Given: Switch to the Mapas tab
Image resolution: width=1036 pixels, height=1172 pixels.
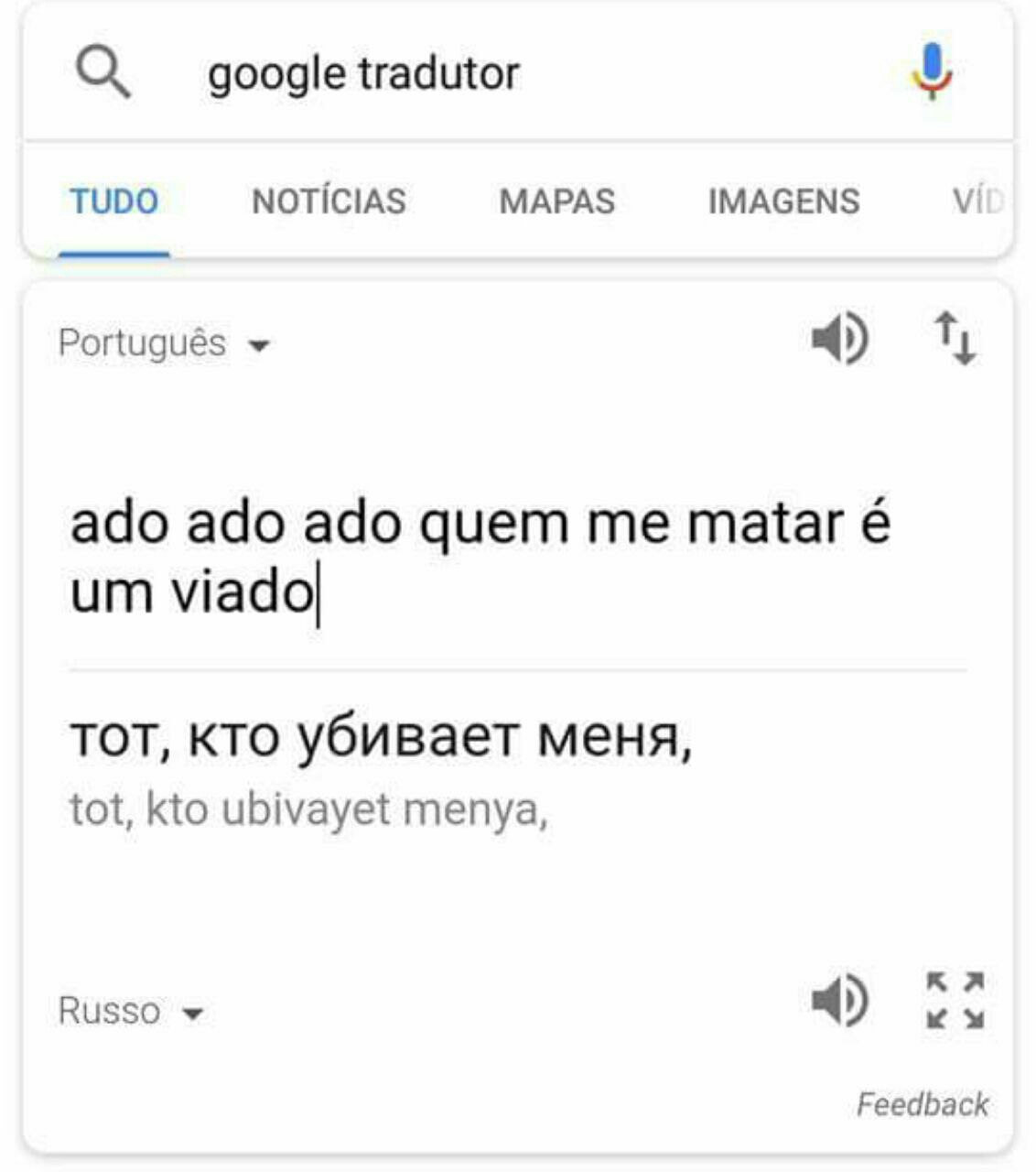Looking at the screenshot, I should click(556, 201).
